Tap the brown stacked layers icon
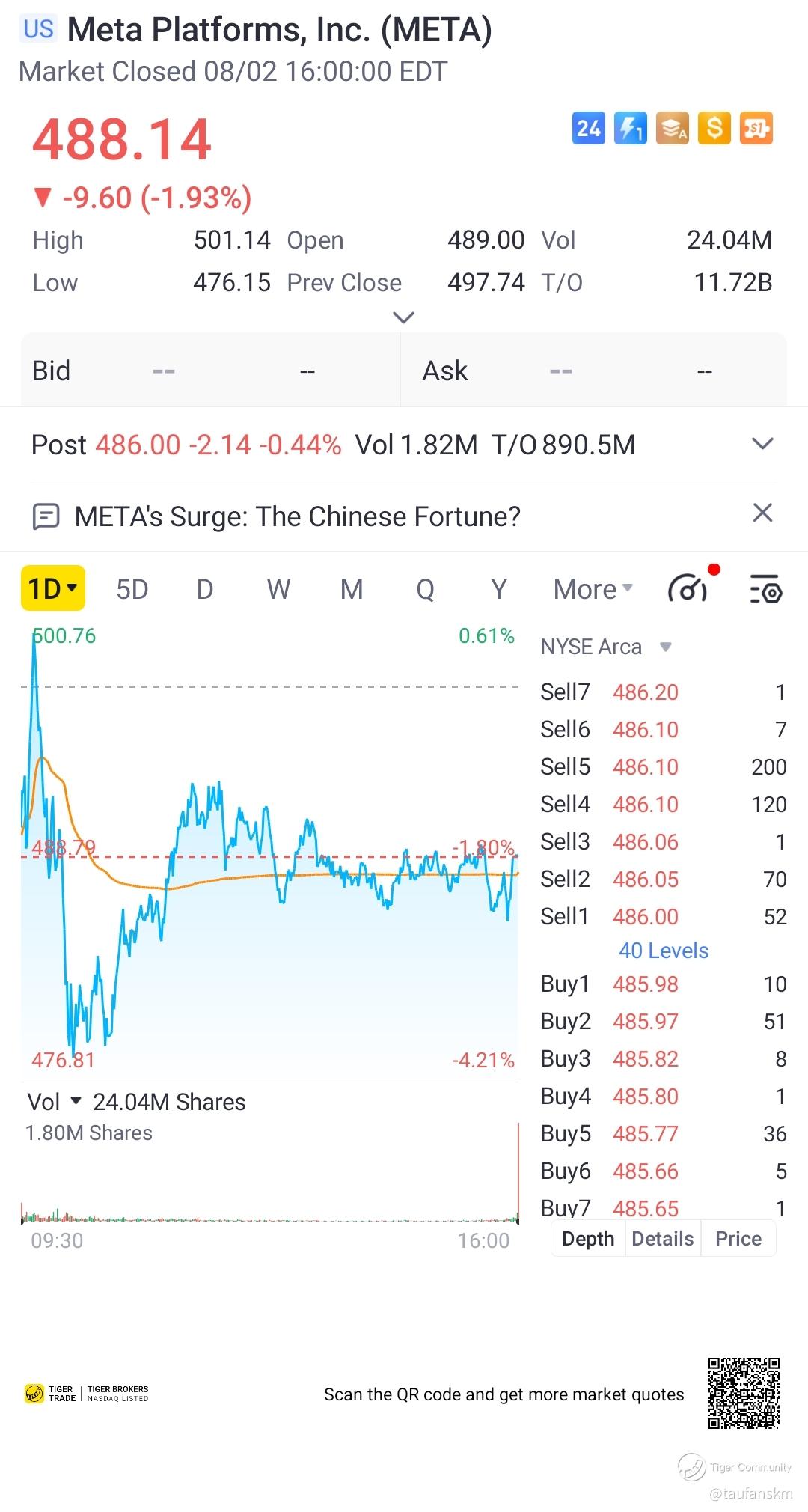The image size is (808, 1512). 672,129
